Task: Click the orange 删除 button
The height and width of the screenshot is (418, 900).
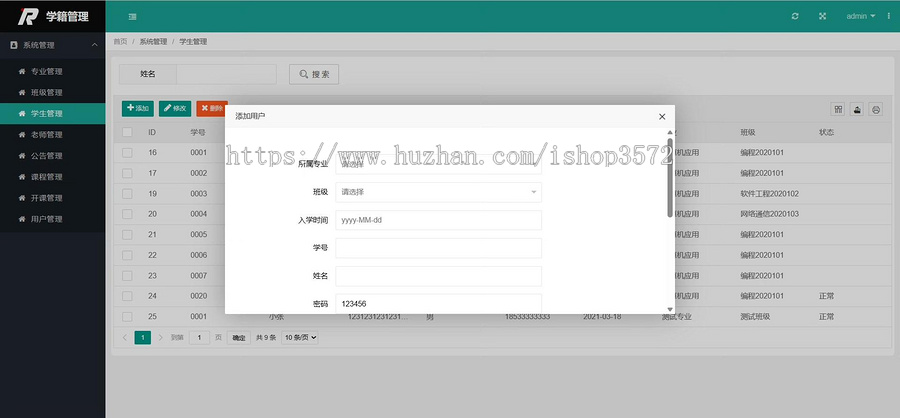Action: point(212,109)
